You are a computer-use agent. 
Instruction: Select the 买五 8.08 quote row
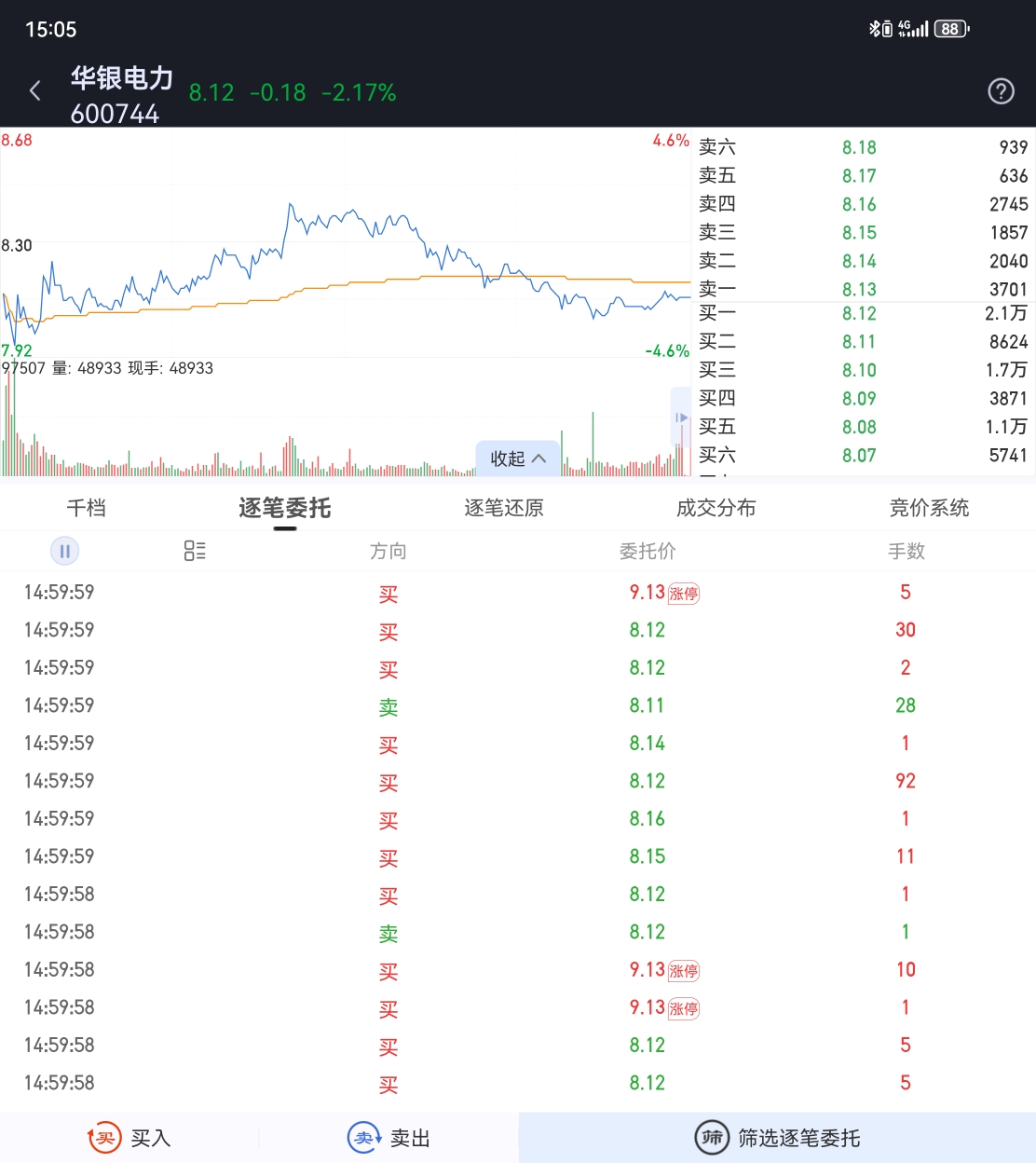click(864, 427)
